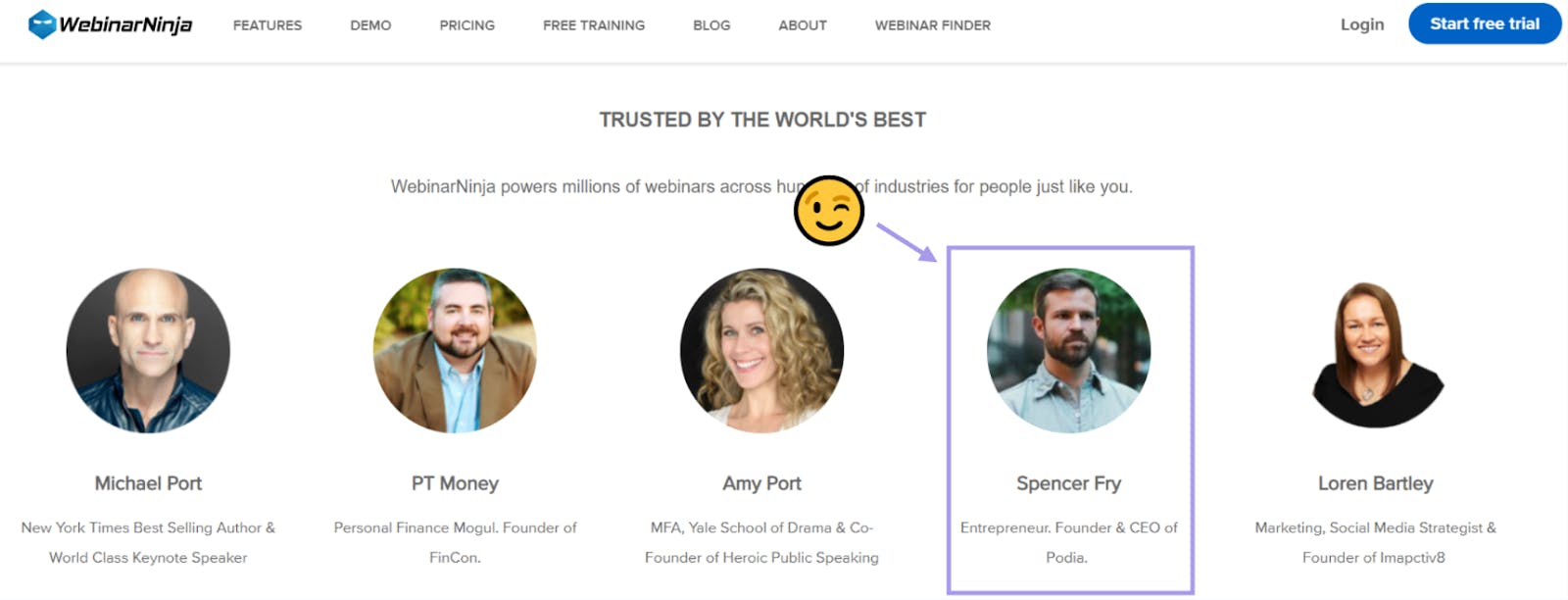Screen dimensions: 1568x600
Task: Open the ABOUT page
Action: coord(803,25)
